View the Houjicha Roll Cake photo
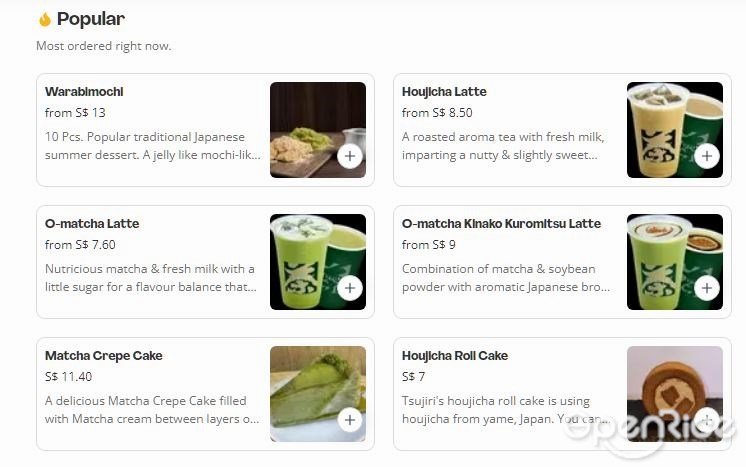 [x=675, y=394]
